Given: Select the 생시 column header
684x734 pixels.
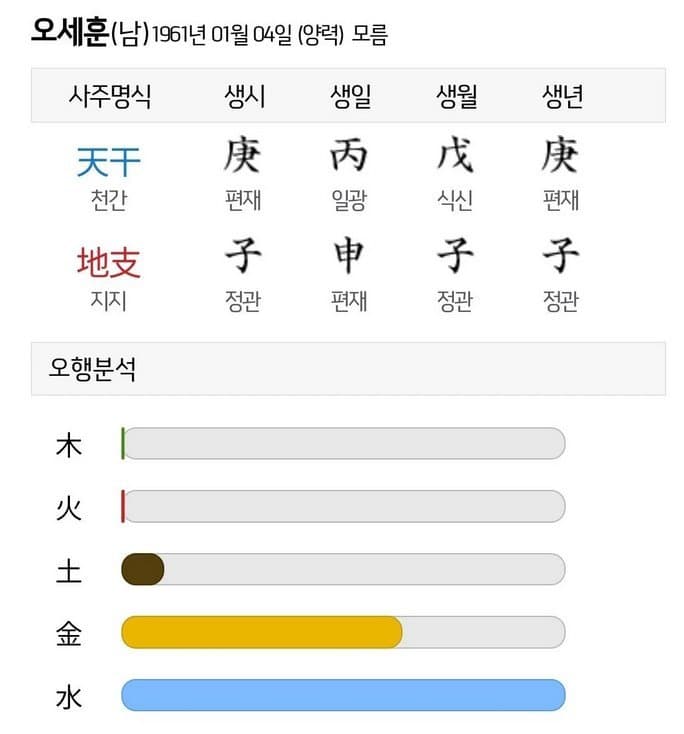Looking at the screenshot, I should click(243, 96).
